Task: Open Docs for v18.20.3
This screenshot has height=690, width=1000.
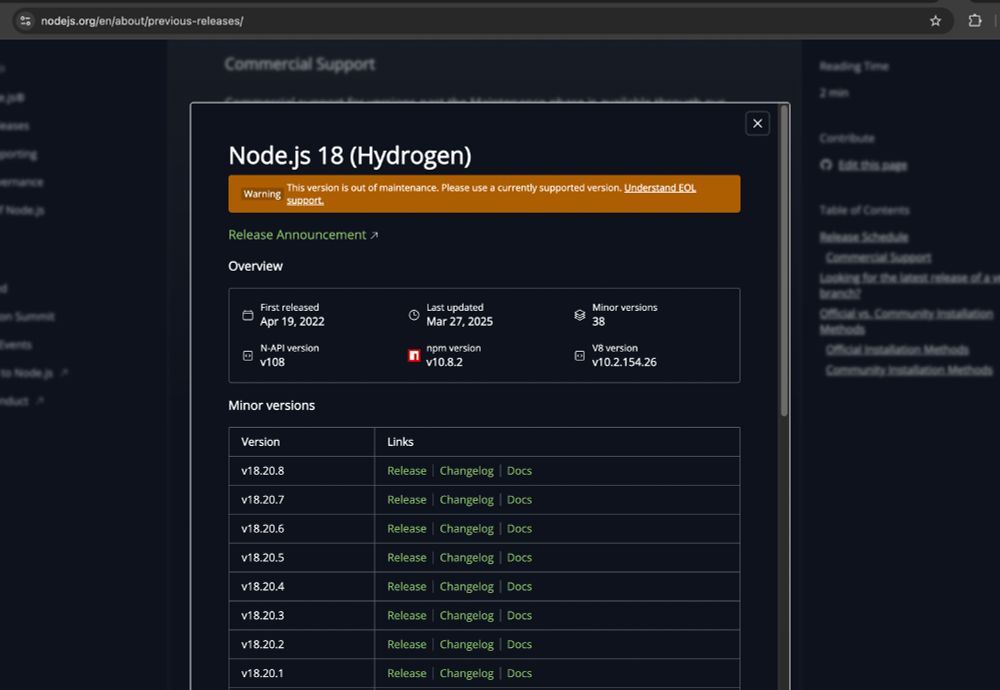Action: click(x=519, y=615)
